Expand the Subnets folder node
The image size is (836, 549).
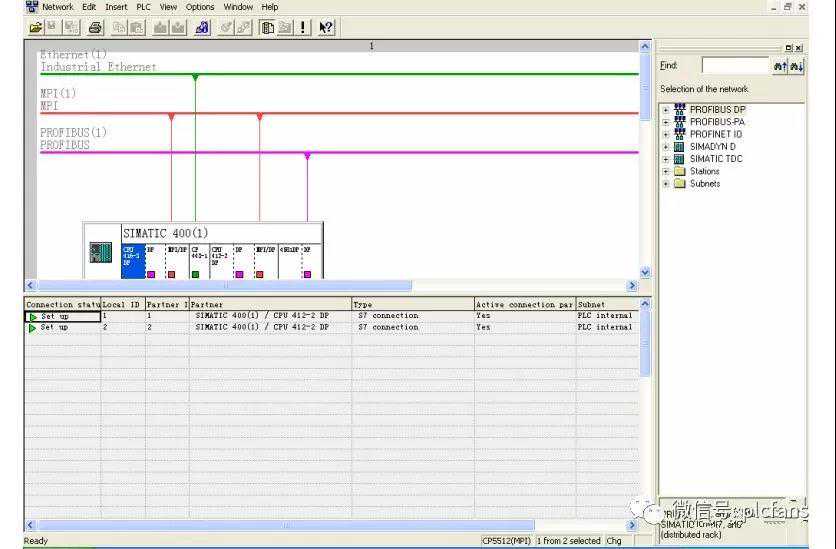(x=666, y=184)
